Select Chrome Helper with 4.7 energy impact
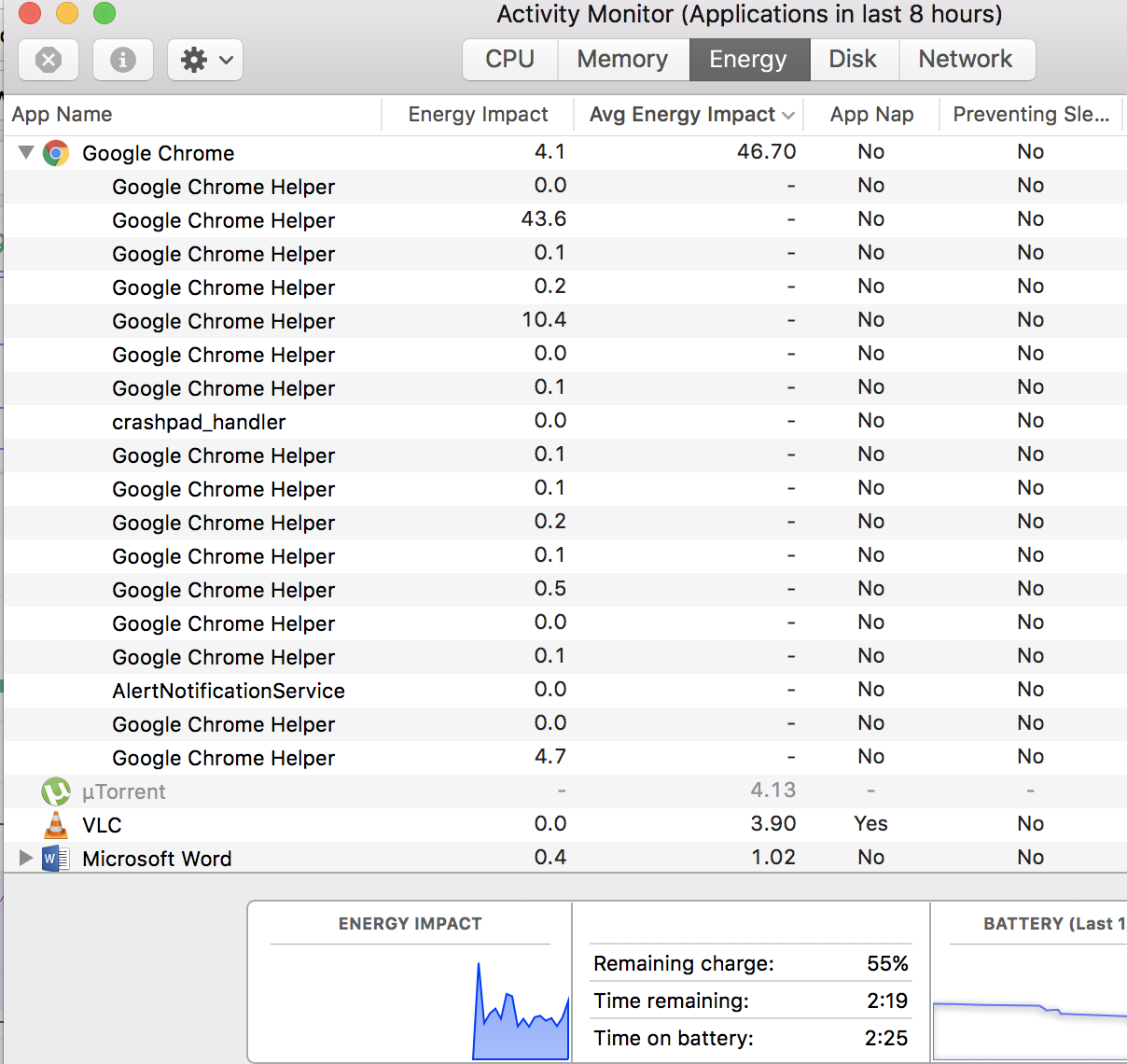The image size is (1127, 1064). (x=565, y=758)
